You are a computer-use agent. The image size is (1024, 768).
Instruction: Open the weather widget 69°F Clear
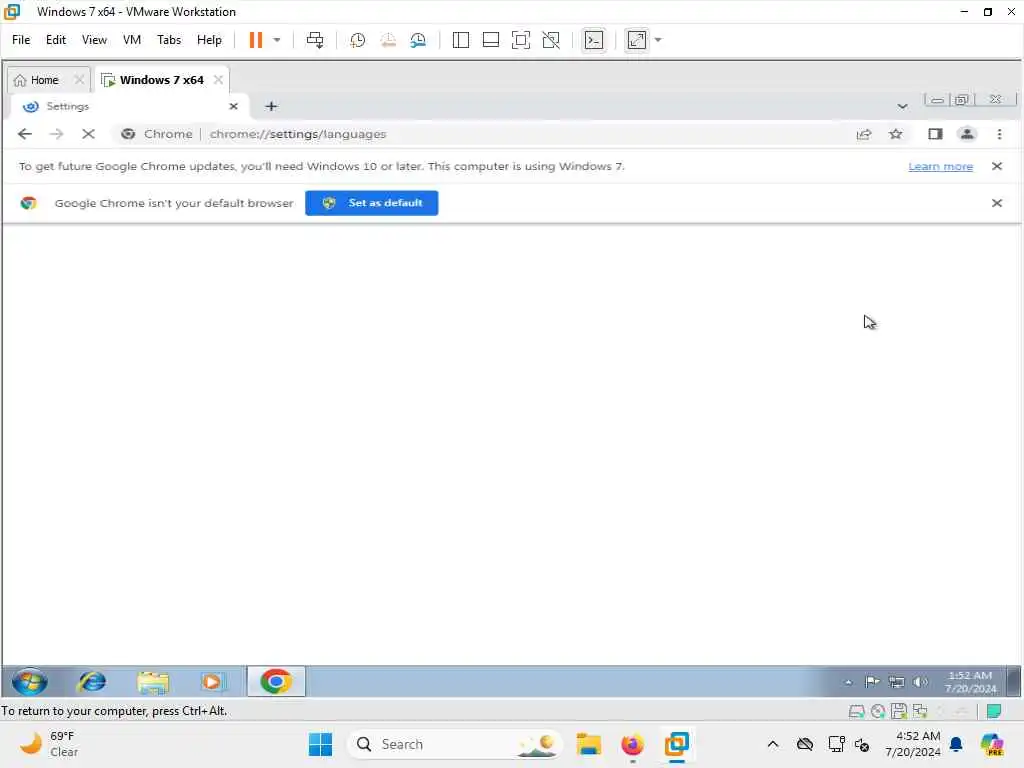tap(50, 744)
